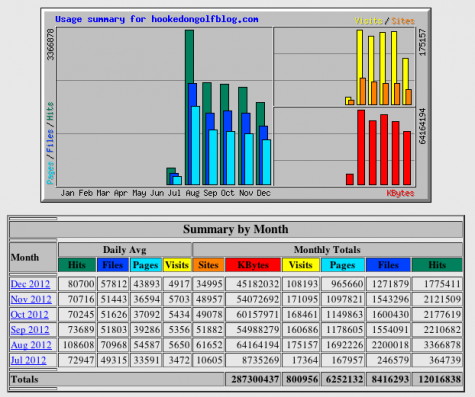475x397 pixels.
Task: Click the Jul 2012 monthly visits cell 17364
Action: (301, 360)
